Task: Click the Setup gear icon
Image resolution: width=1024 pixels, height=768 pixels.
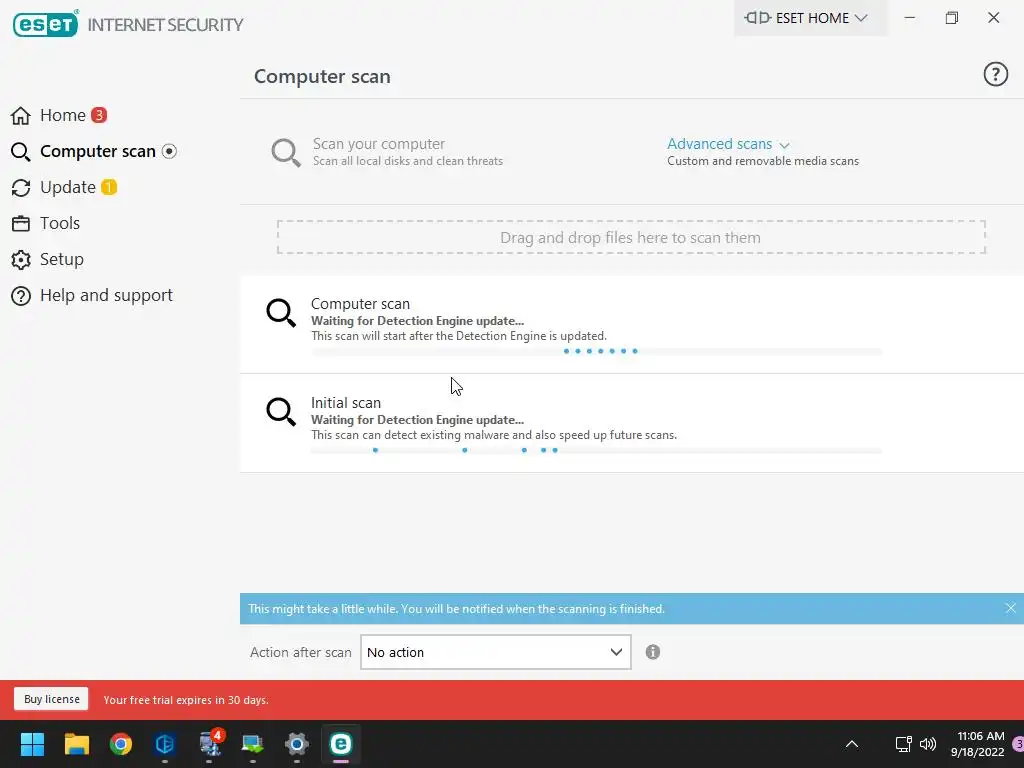Action: coord(21,260)
